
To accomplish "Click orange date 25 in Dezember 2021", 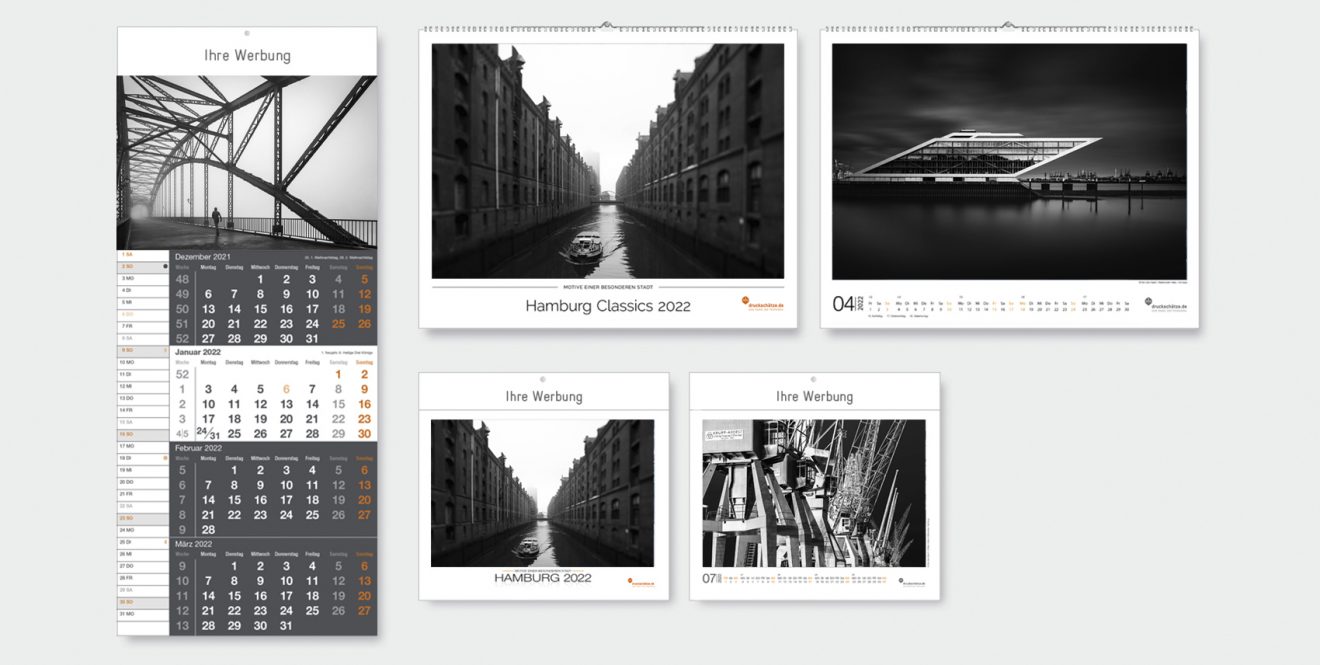I will [x=338, y=323].
